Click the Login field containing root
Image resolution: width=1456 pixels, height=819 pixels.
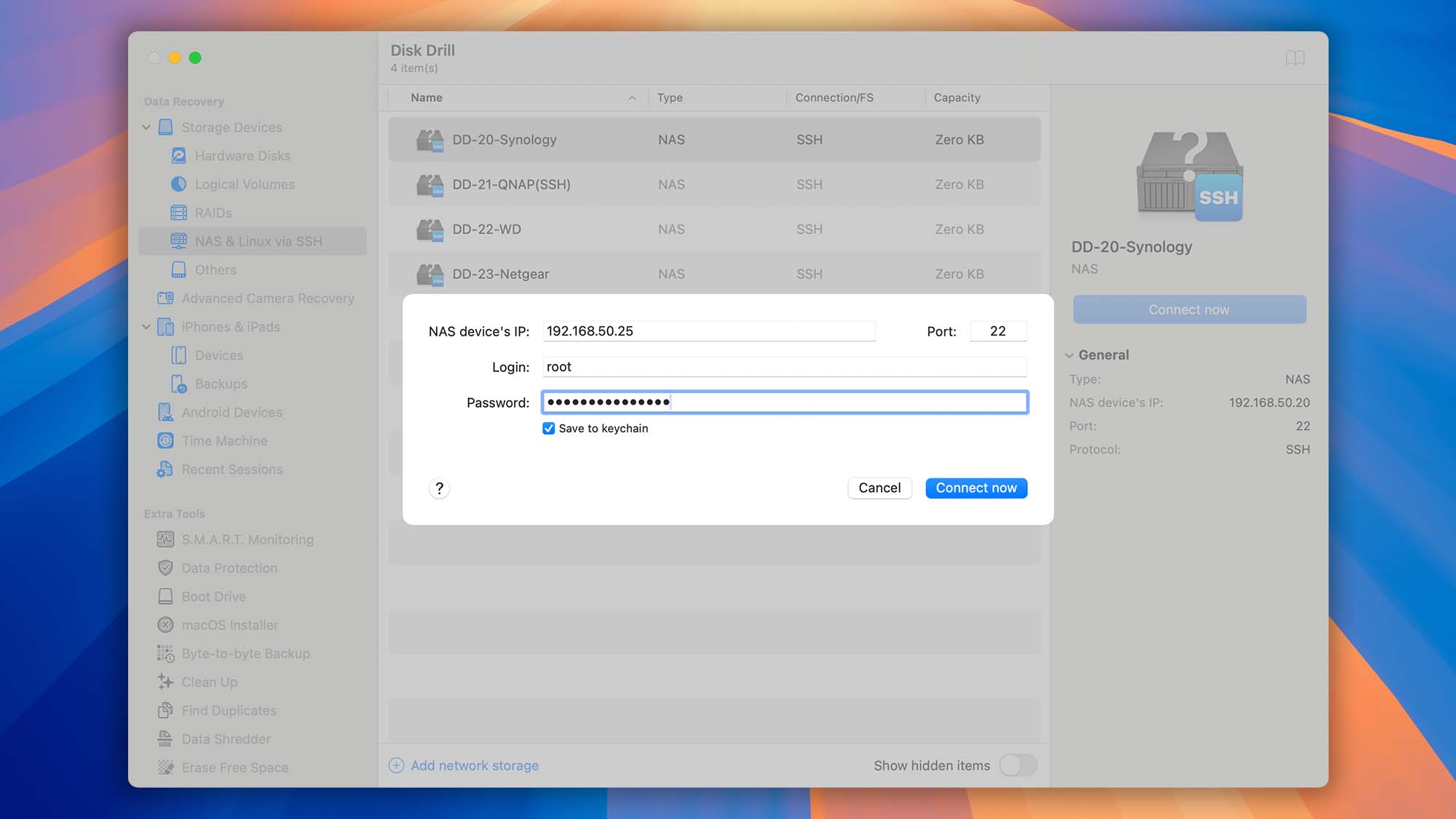785,367
